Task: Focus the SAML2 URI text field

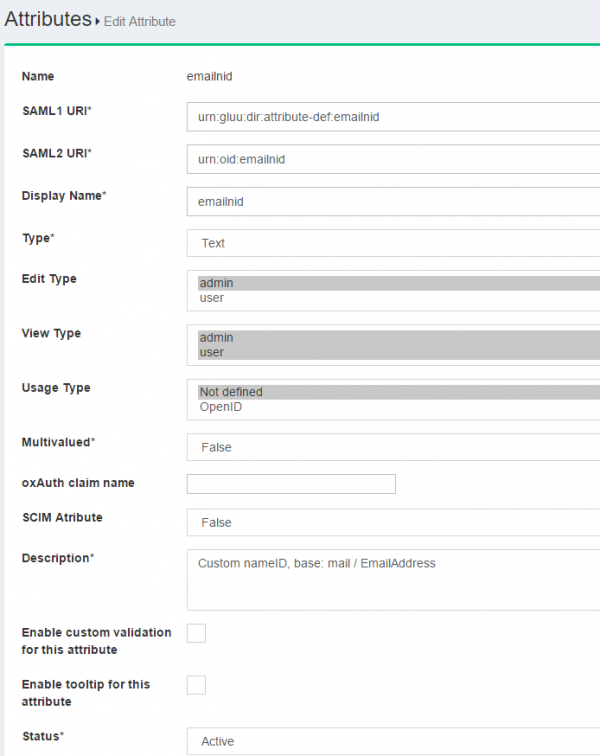Action: point(392,159)
